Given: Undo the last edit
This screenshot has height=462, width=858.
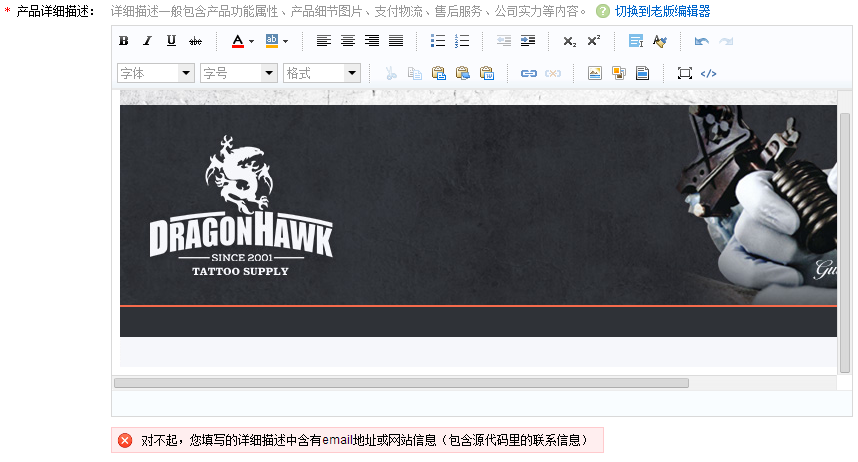Looking at the screenshot, I should (x=702, y=41).
